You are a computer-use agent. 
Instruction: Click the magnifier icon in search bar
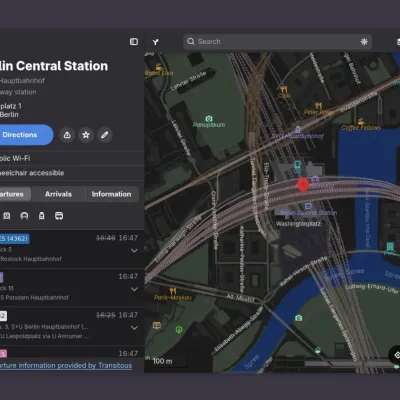tap(191, 41)
